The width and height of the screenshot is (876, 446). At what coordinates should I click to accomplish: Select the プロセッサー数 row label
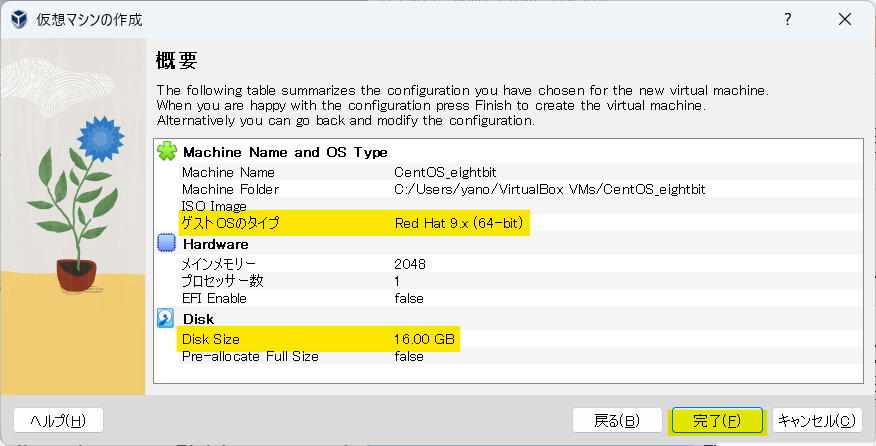(x=222, y=281)
